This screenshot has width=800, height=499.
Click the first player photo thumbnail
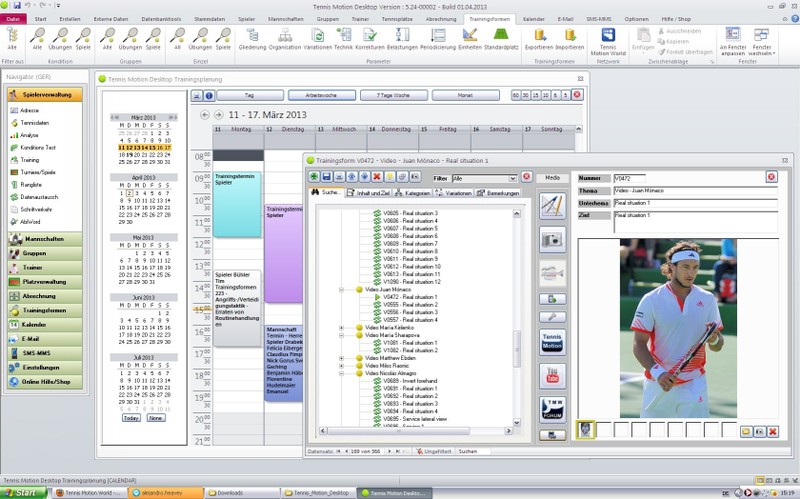(x=587, y=430)
